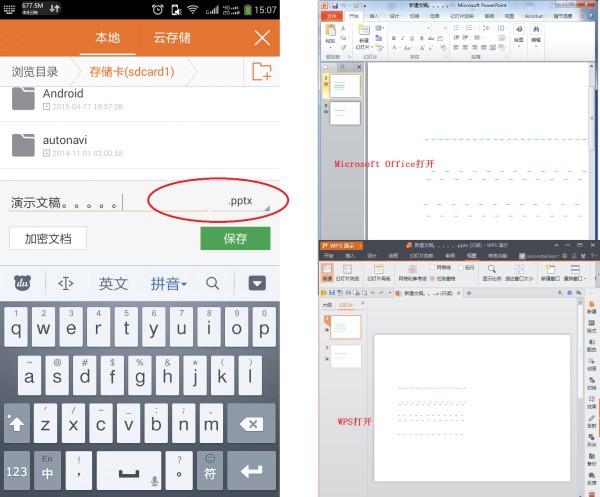Open the font size dropdown in PowerPoint

pyautogui.click(x=445, y=28)
